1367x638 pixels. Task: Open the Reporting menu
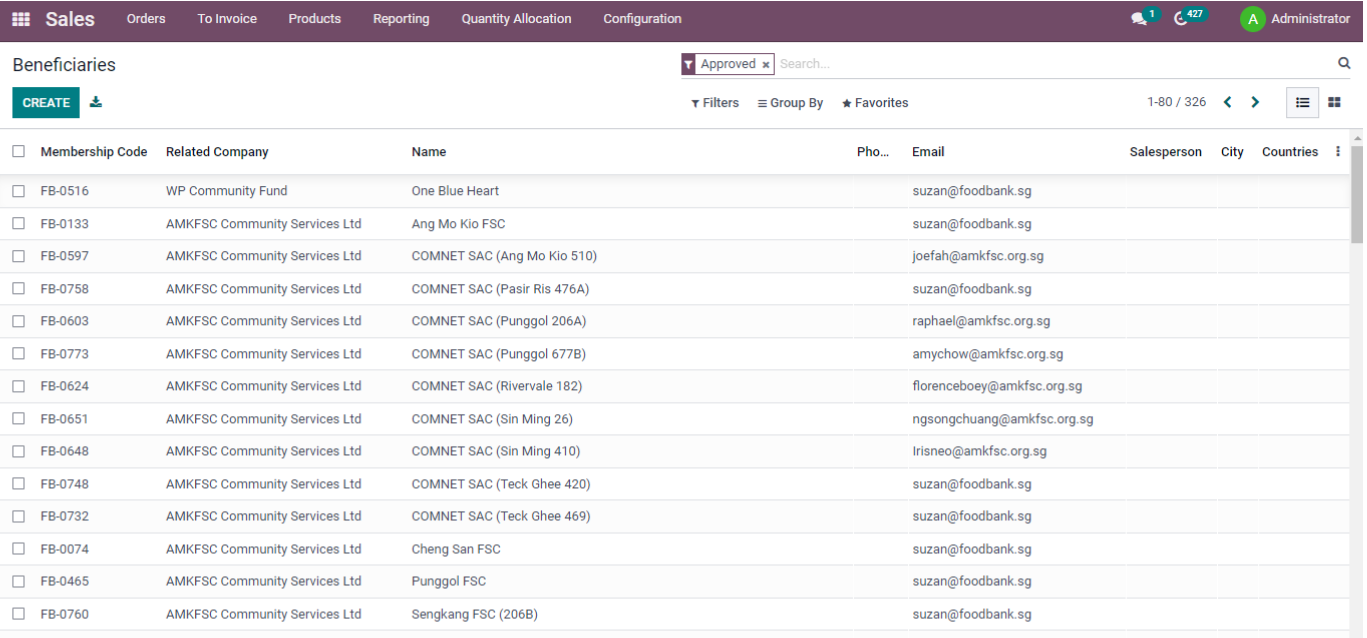click(x=401, y=19)
